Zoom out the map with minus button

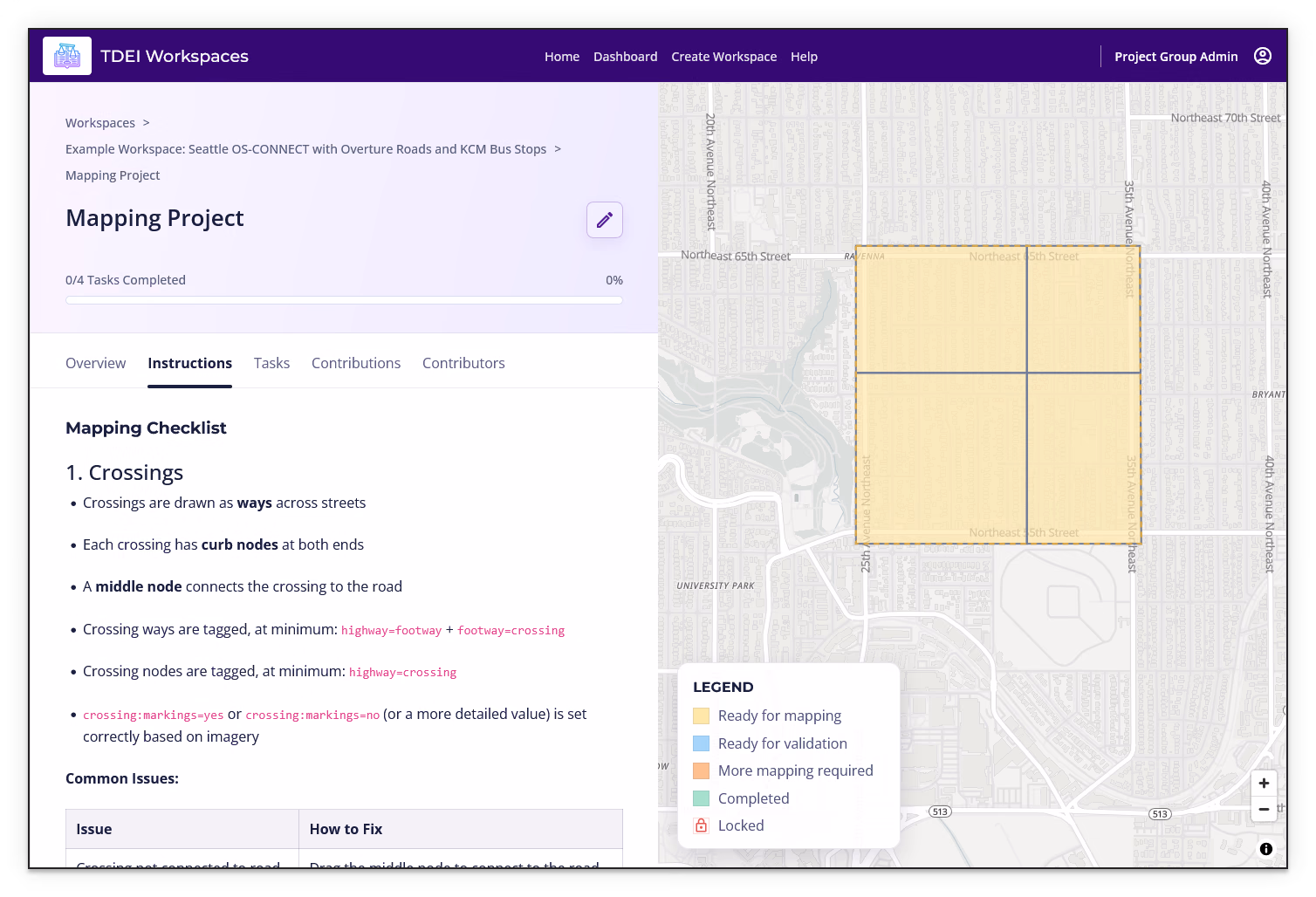pos(1264,809)
